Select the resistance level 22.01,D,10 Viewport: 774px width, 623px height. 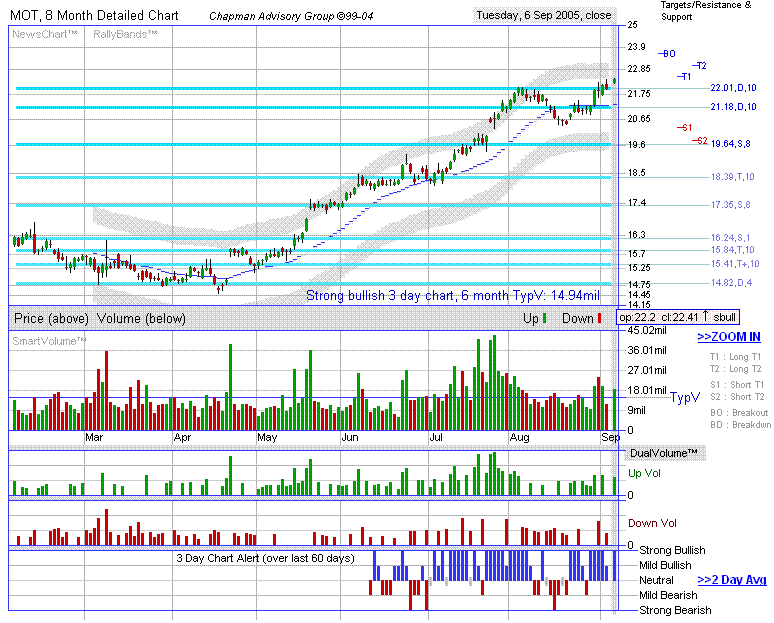[x=734, y=88]
